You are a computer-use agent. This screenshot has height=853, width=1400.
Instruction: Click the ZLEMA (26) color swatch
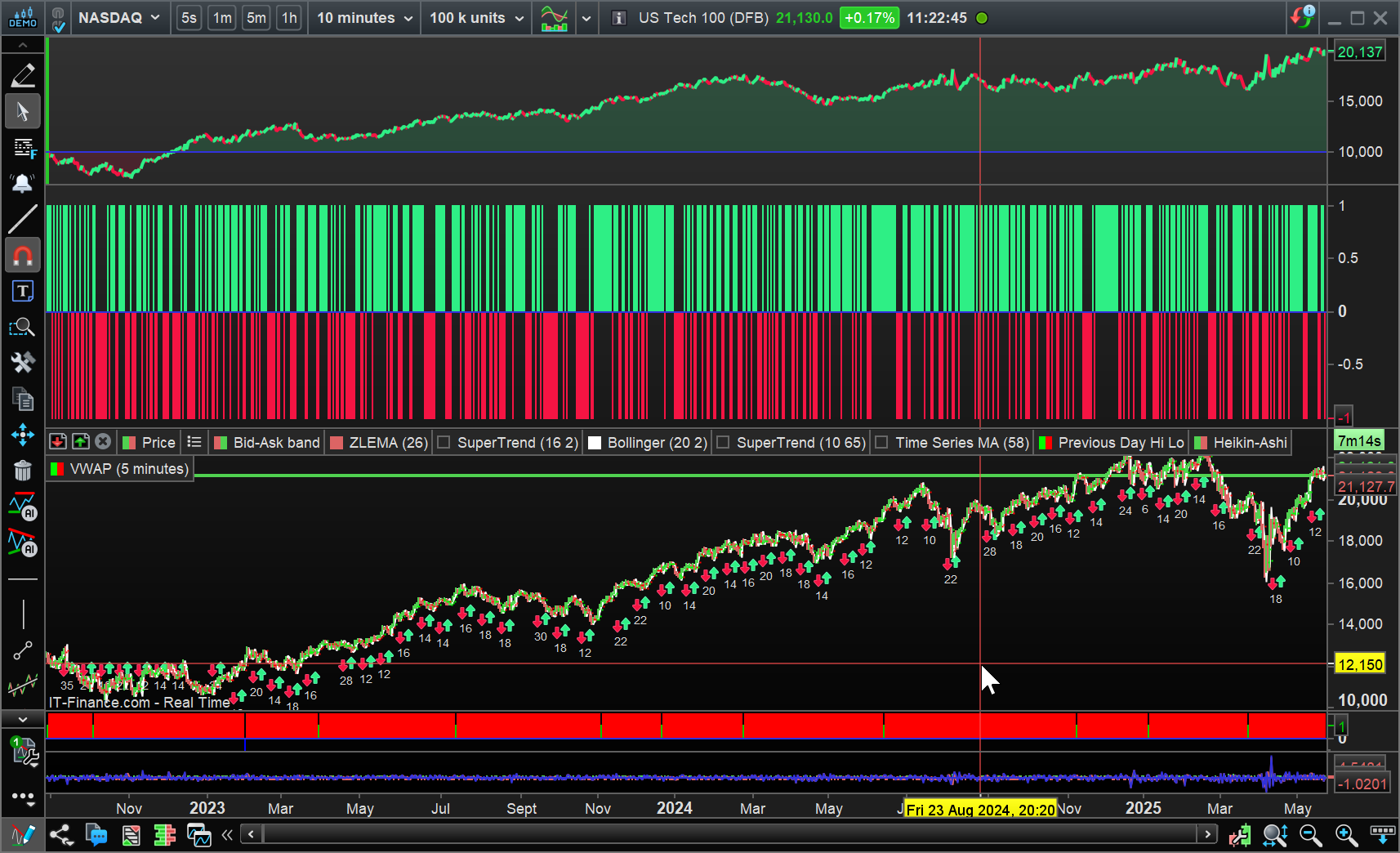click(x=337, y=443)
